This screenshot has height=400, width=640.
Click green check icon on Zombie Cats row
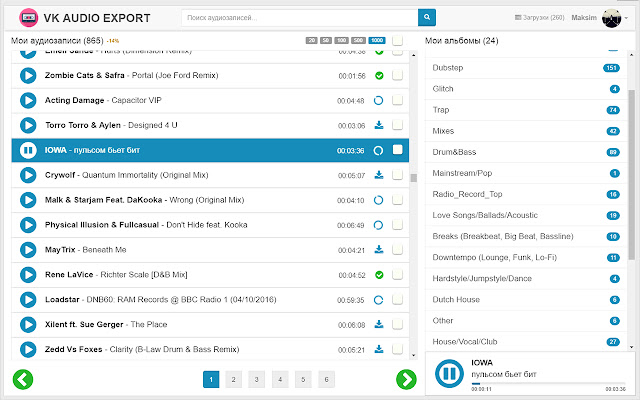[379, 76]
